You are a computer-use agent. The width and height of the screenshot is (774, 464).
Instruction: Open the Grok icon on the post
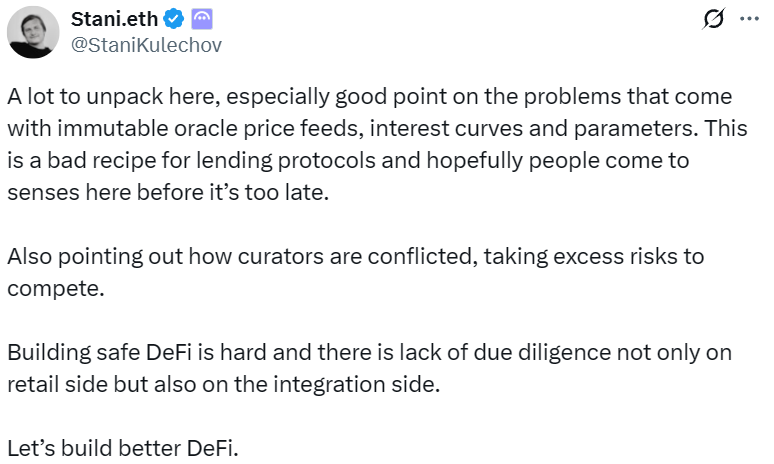pos(714,19)
